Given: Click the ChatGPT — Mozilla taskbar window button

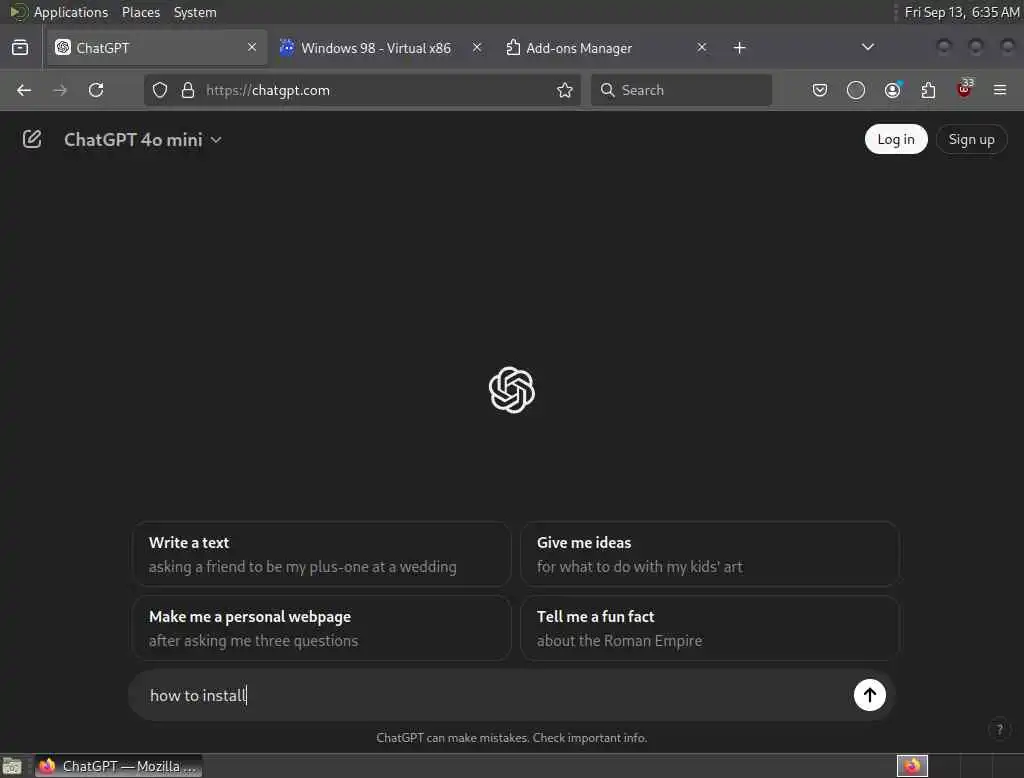Looking at the screenshot, I should tap(118, 766).
